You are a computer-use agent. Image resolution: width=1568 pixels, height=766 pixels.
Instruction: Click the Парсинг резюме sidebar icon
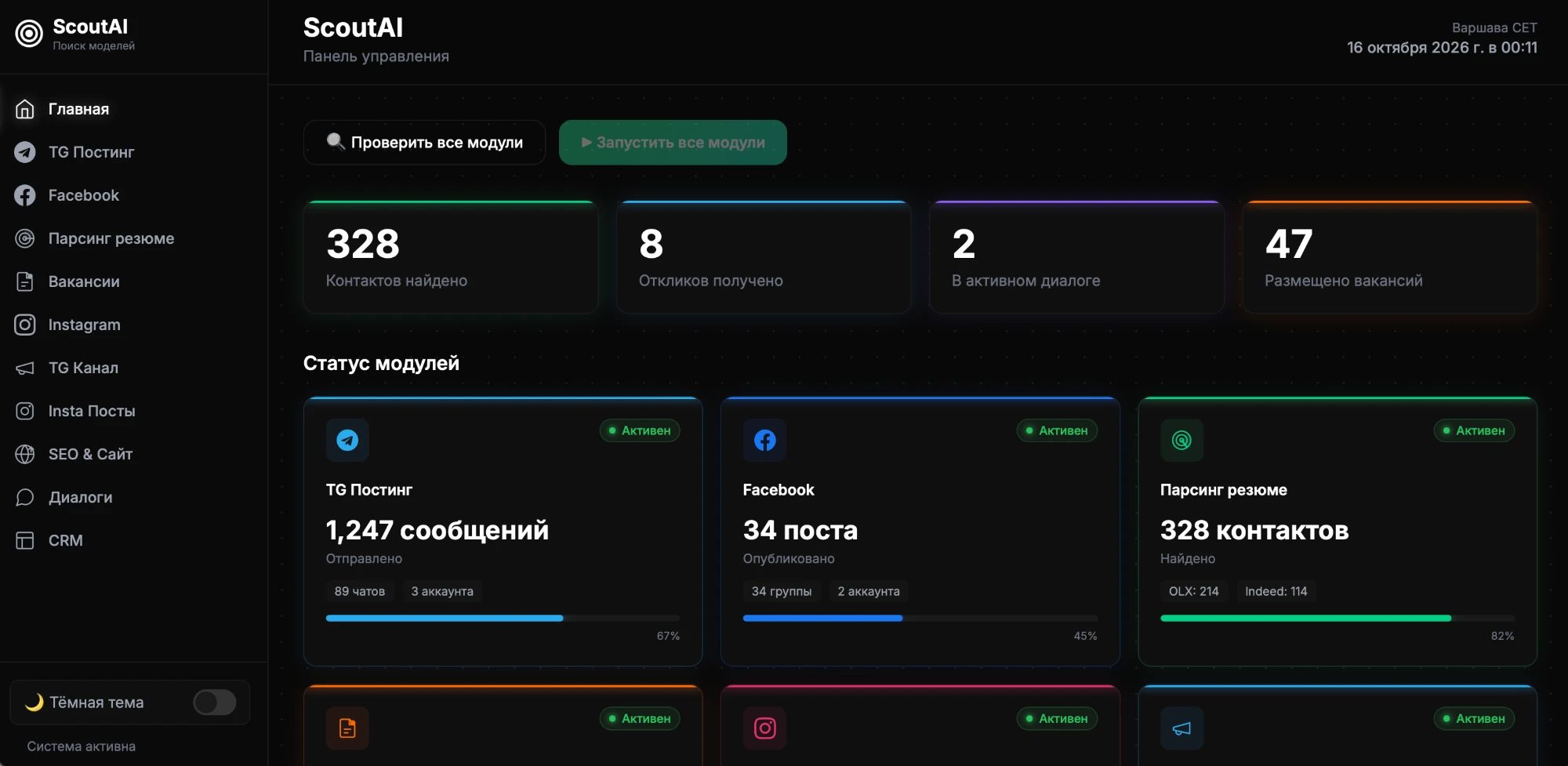pos(25,238)
